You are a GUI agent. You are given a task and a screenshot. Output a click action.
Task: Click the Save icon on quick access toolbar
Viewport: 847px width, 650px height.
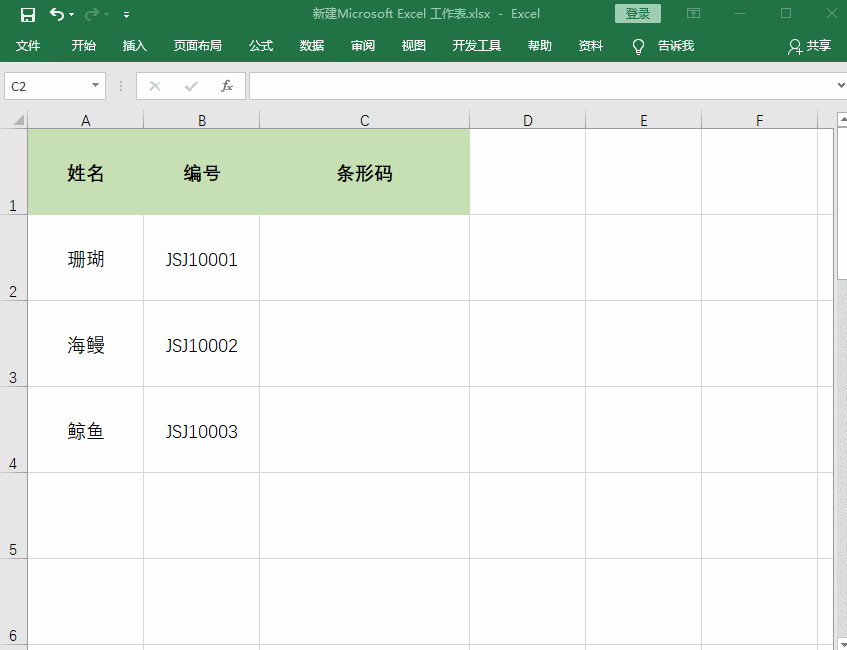tap(26, 13)
